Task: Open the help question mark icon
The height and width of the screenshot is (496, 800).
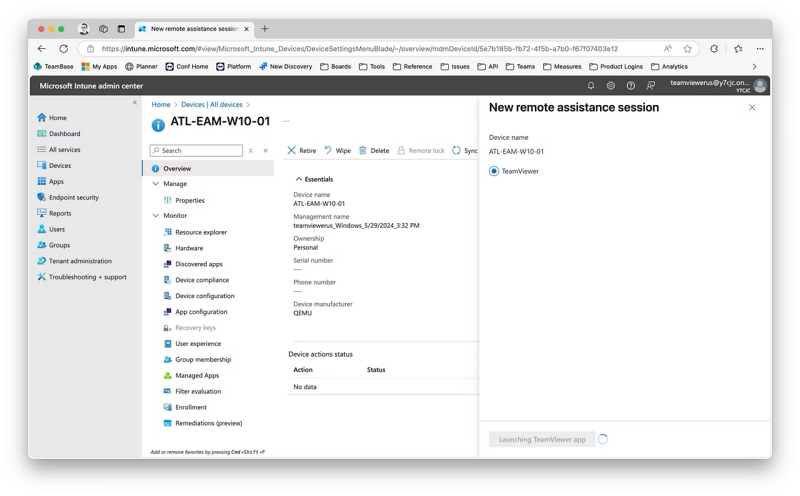Action: pyautogui.click(x=631, y=86)
